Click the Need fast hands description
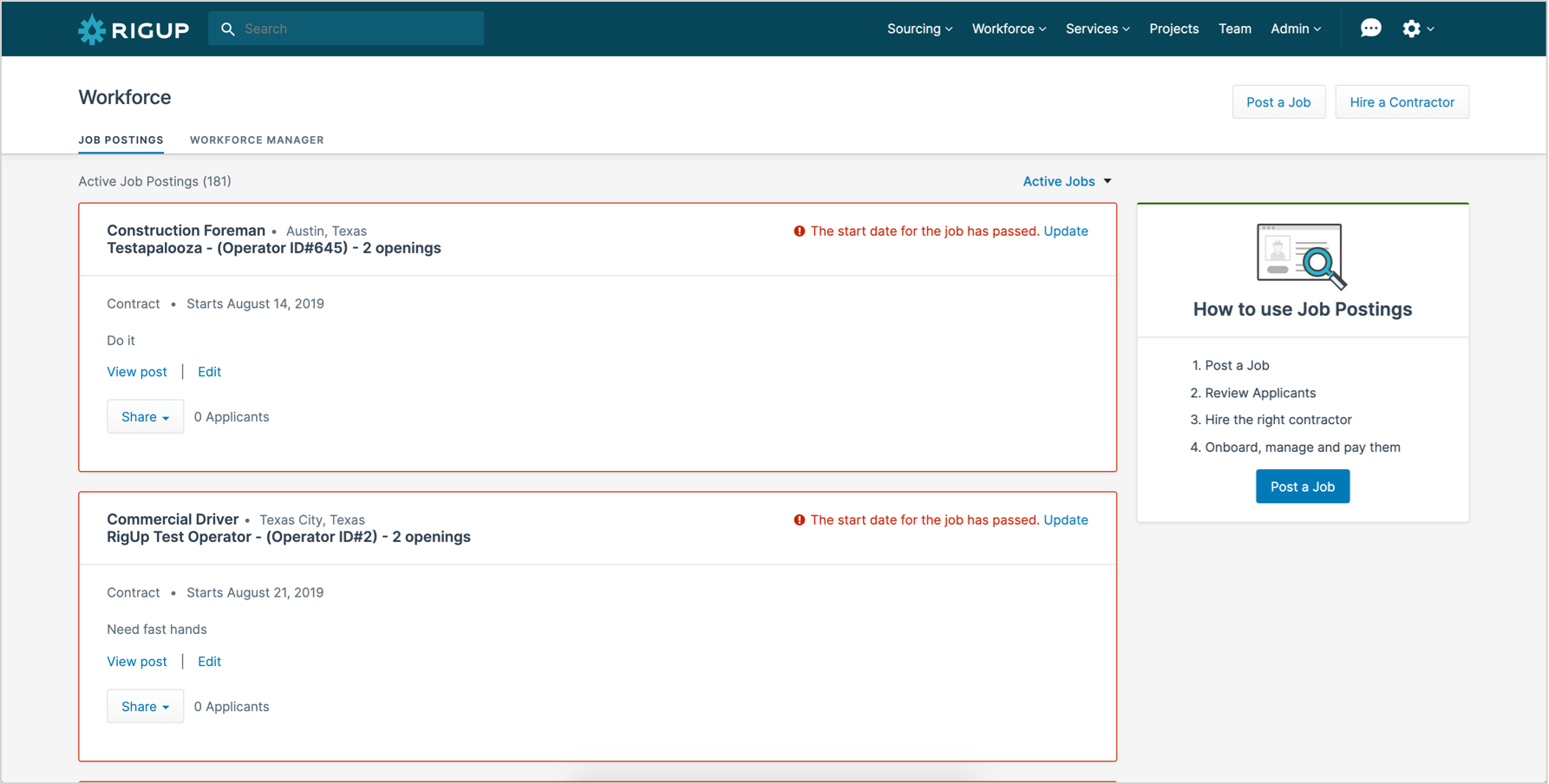Image resolution: width=1549 pixels, height=784 pixels. [x=157, y=629]
